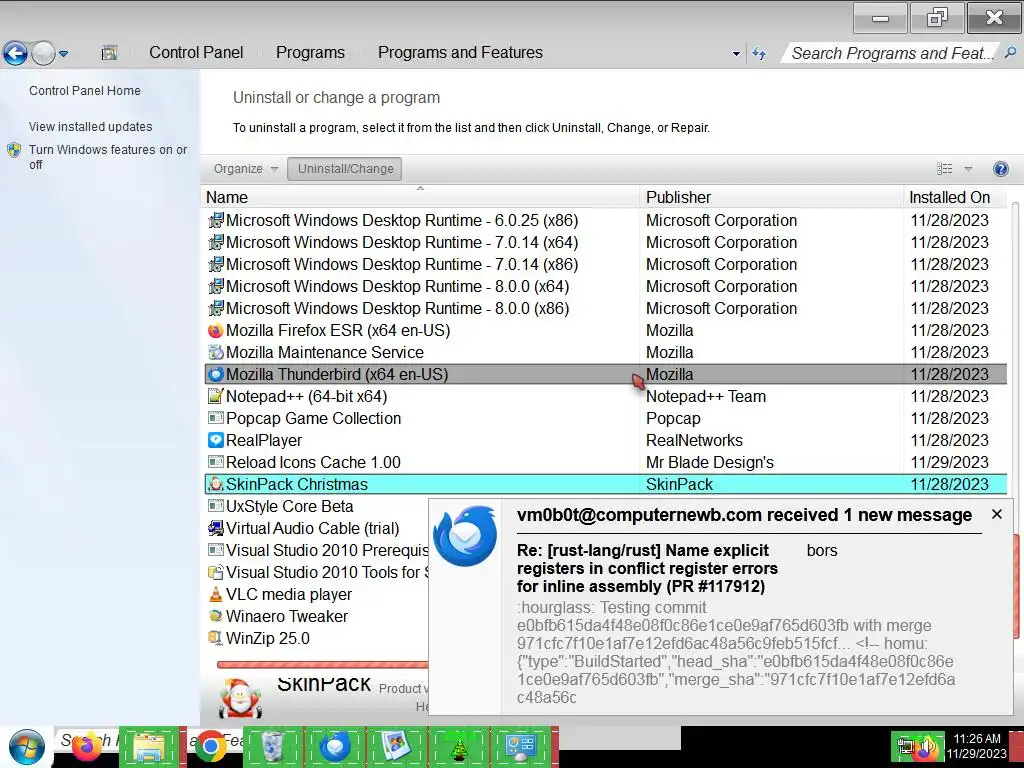Go to Programs breadcrumb

310,52
